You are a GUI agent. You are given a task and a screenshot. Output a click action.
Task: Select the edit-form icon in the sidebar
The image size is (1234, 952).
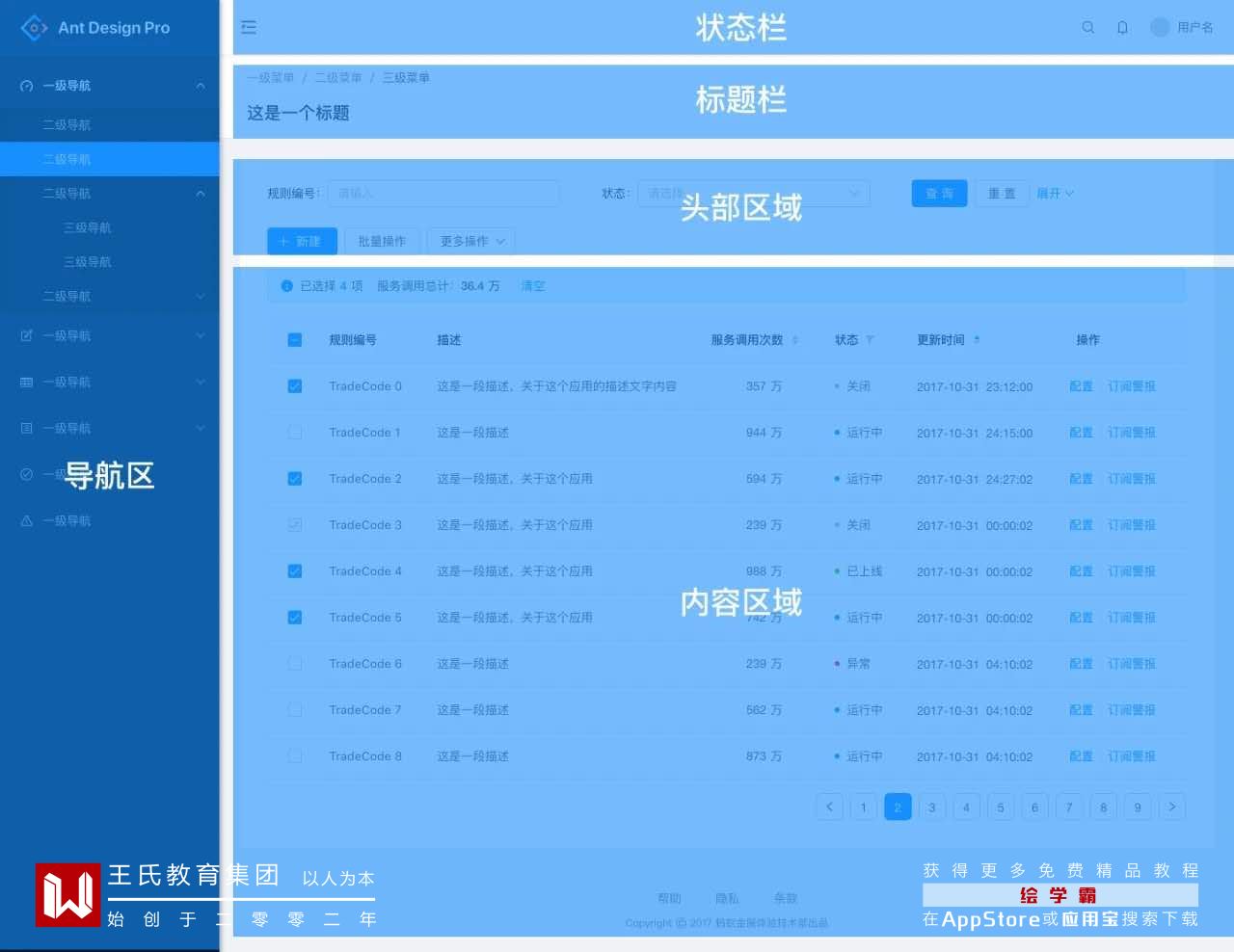tap(27, 335)
